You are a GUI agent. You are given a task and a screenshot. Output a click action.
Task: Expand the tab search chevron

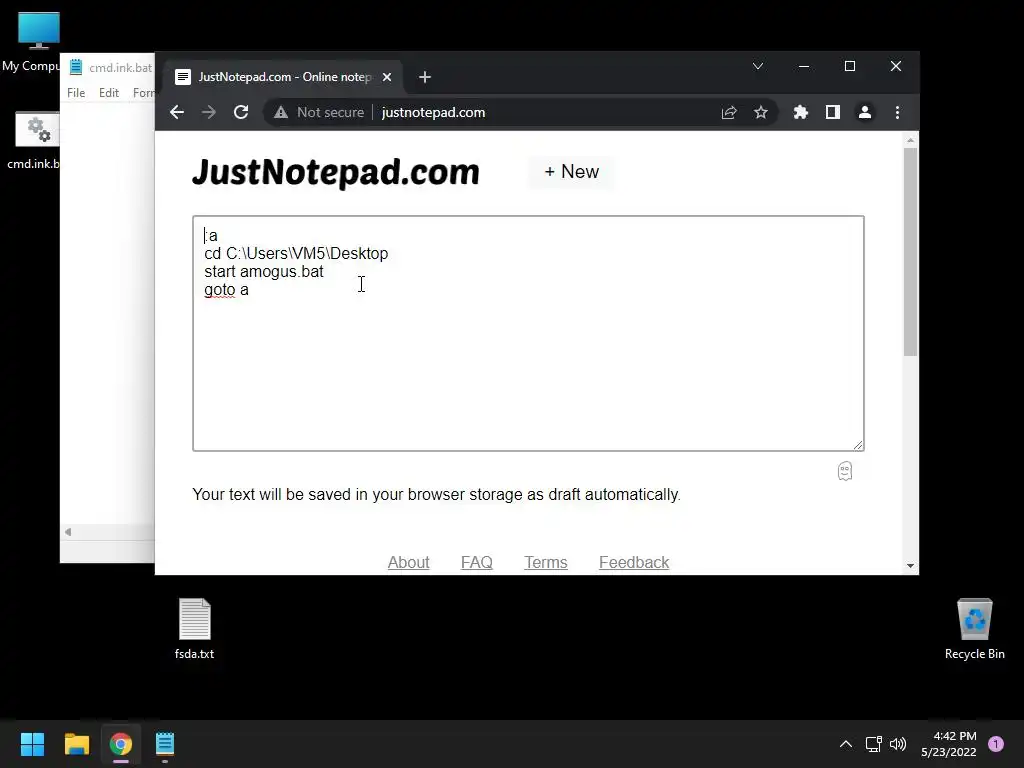758,66
